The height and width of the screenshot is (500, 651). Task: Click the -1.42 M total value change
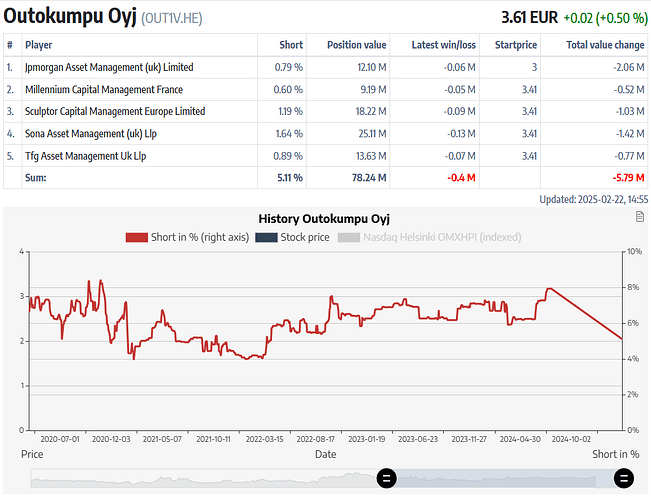coord(630,134)
